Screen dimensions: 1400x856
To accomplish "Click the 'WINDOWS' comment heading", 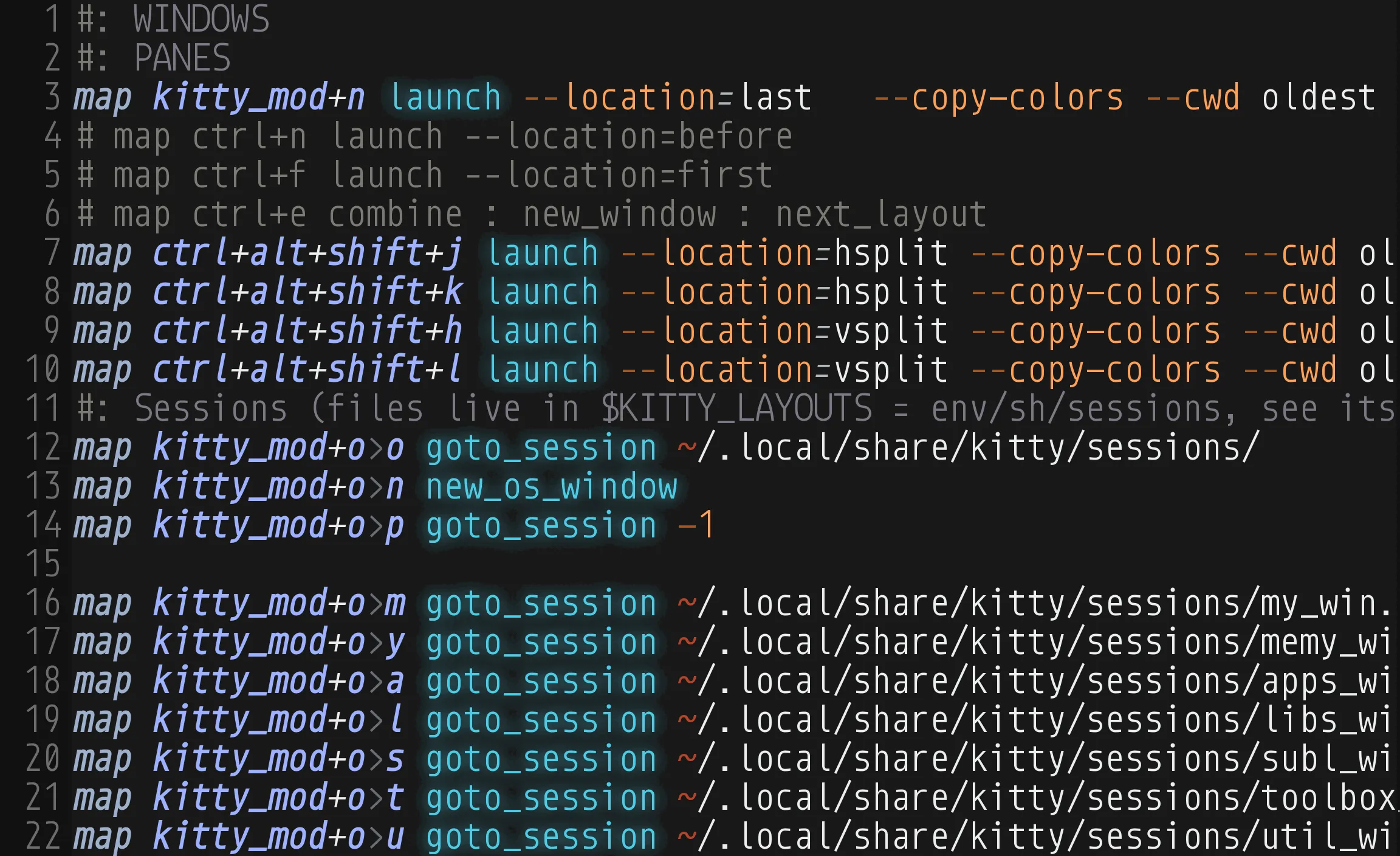I will 201,19.
